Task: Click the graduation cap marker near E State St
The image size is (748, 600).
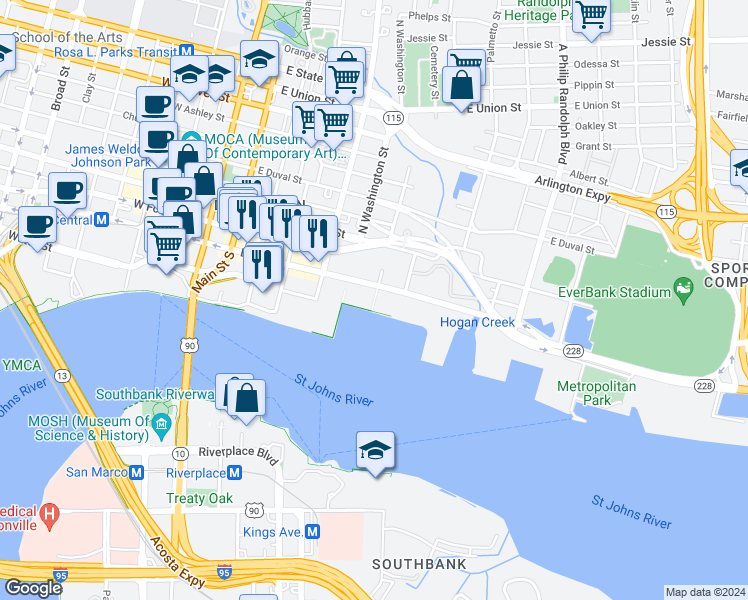Action: [260, 60]
